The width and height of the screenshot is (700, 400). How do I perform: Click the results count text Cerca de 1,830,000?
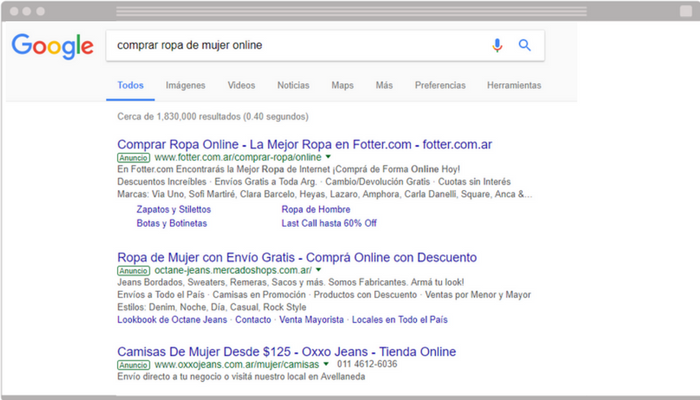(x=213, y=117)
